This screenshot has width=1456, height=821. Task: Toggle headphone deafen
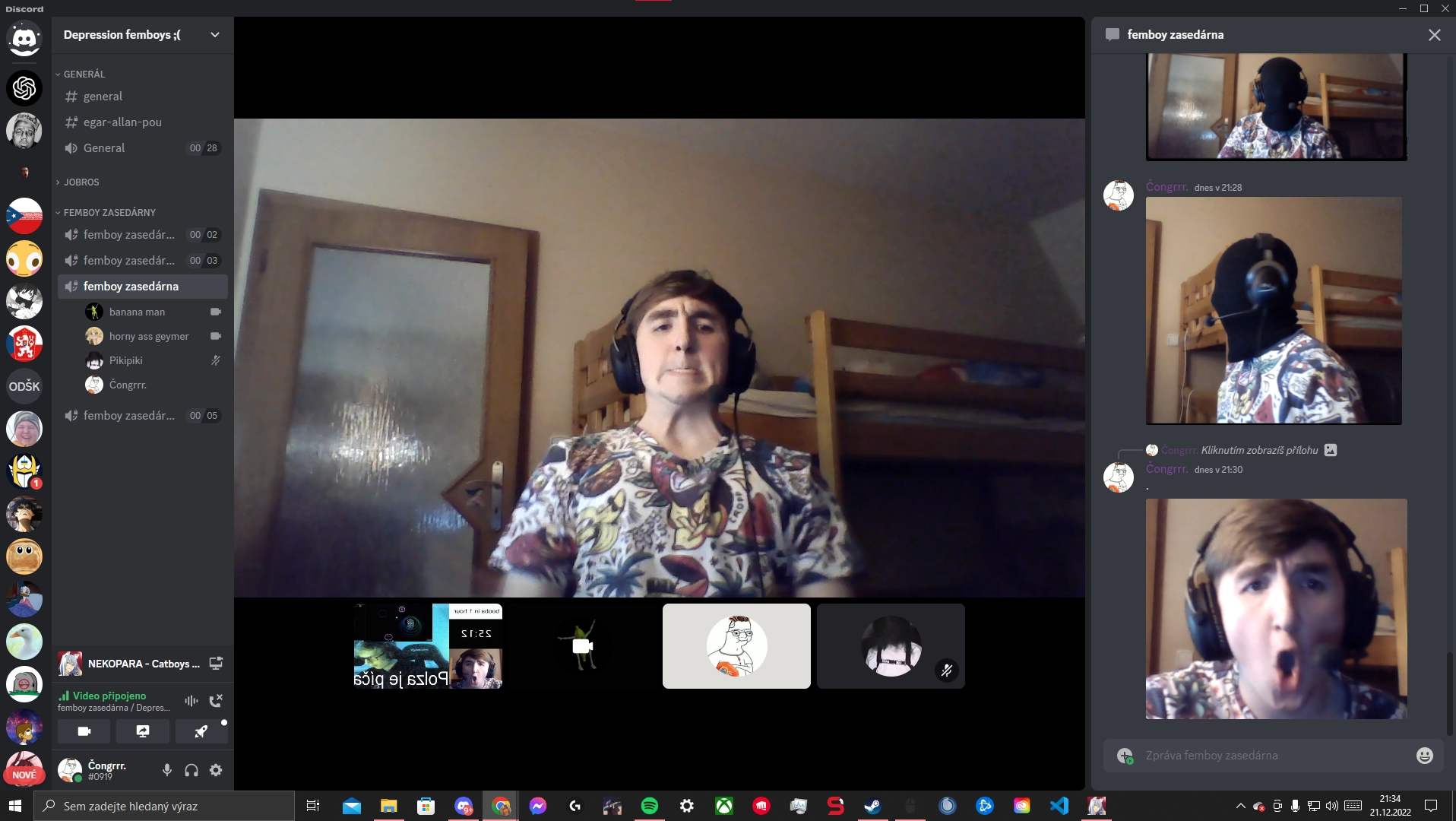191,770
